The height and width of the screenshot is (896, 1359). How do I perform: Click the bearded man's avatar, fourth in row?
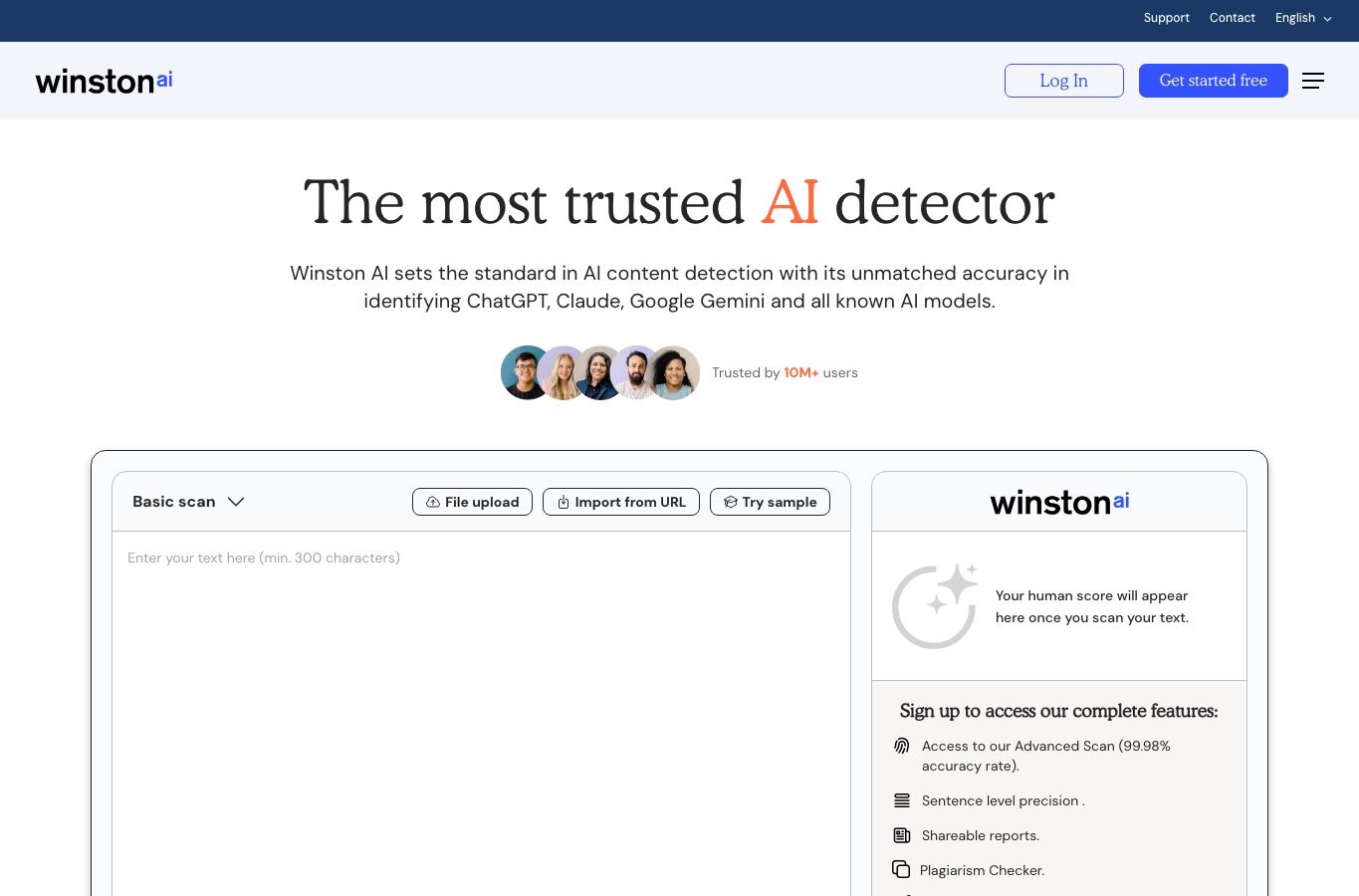click(x=635, y=372)
